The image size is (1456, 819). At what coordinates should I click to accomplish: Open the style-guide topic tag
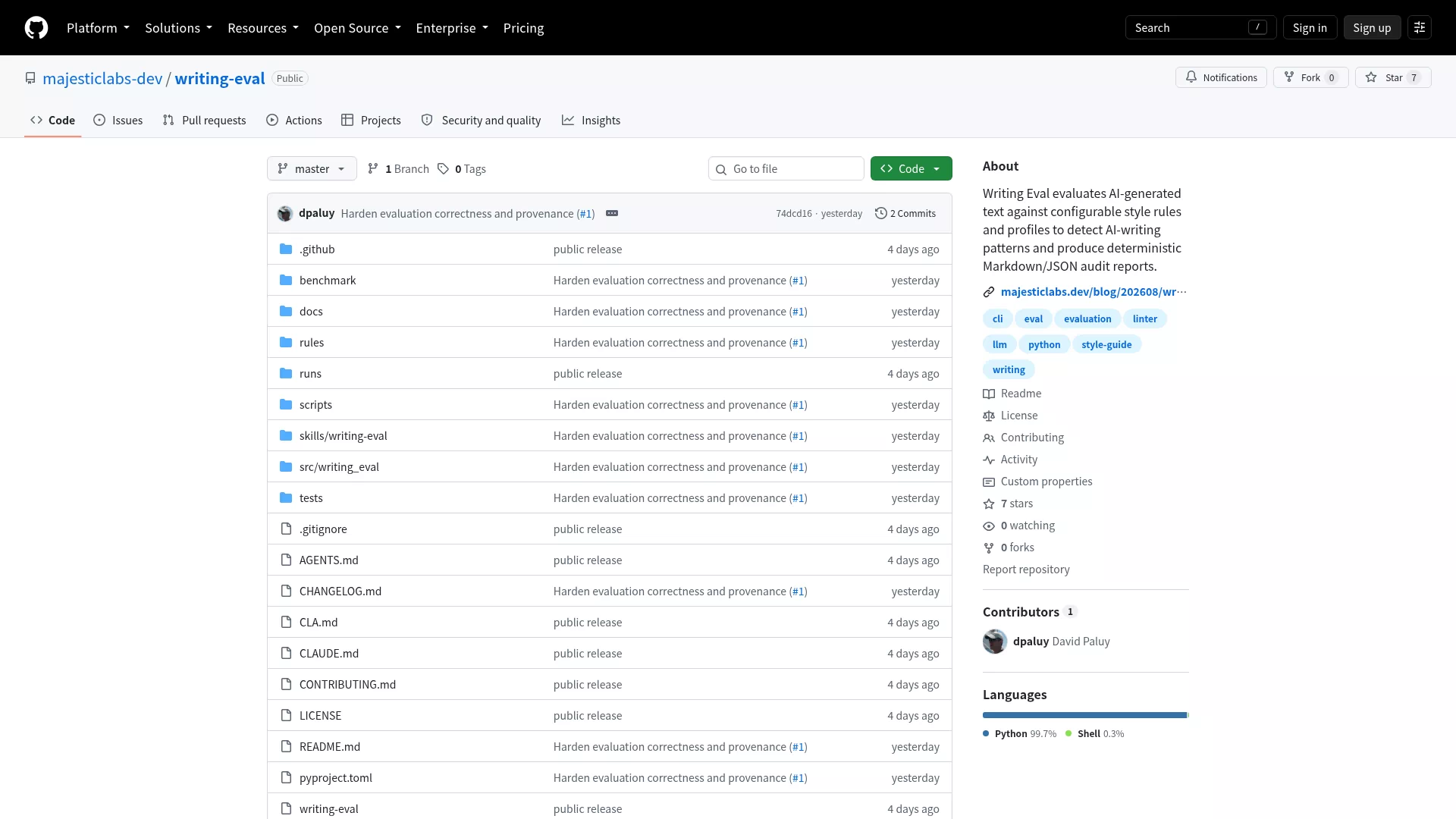pos(1106,345)
